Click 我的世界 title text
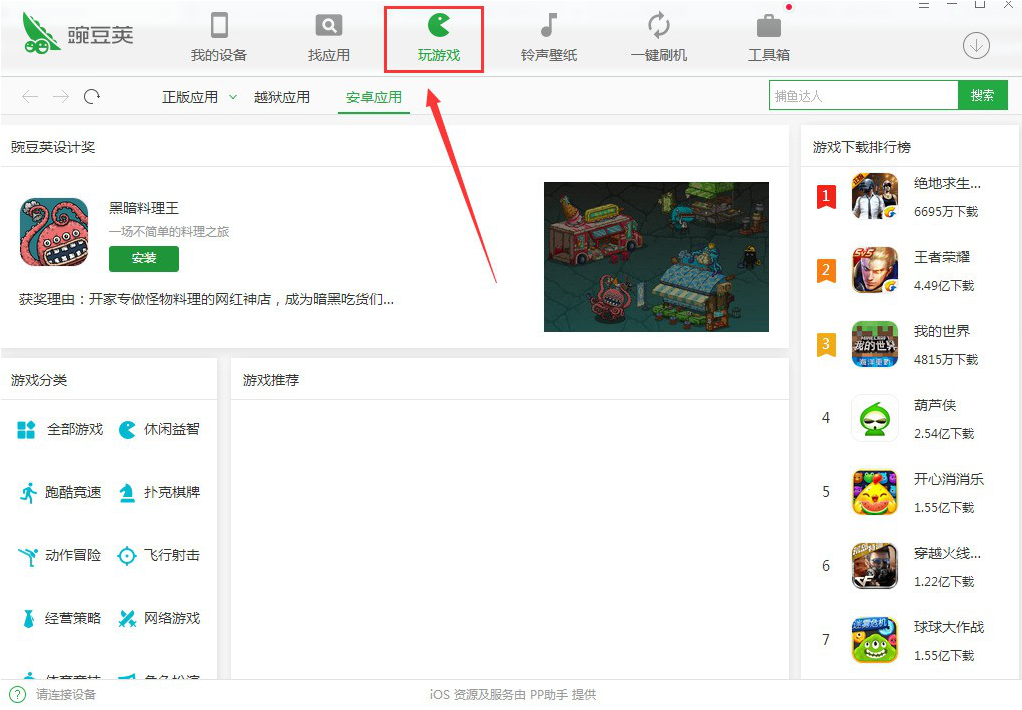1022x710 pixels. (942, 331)
